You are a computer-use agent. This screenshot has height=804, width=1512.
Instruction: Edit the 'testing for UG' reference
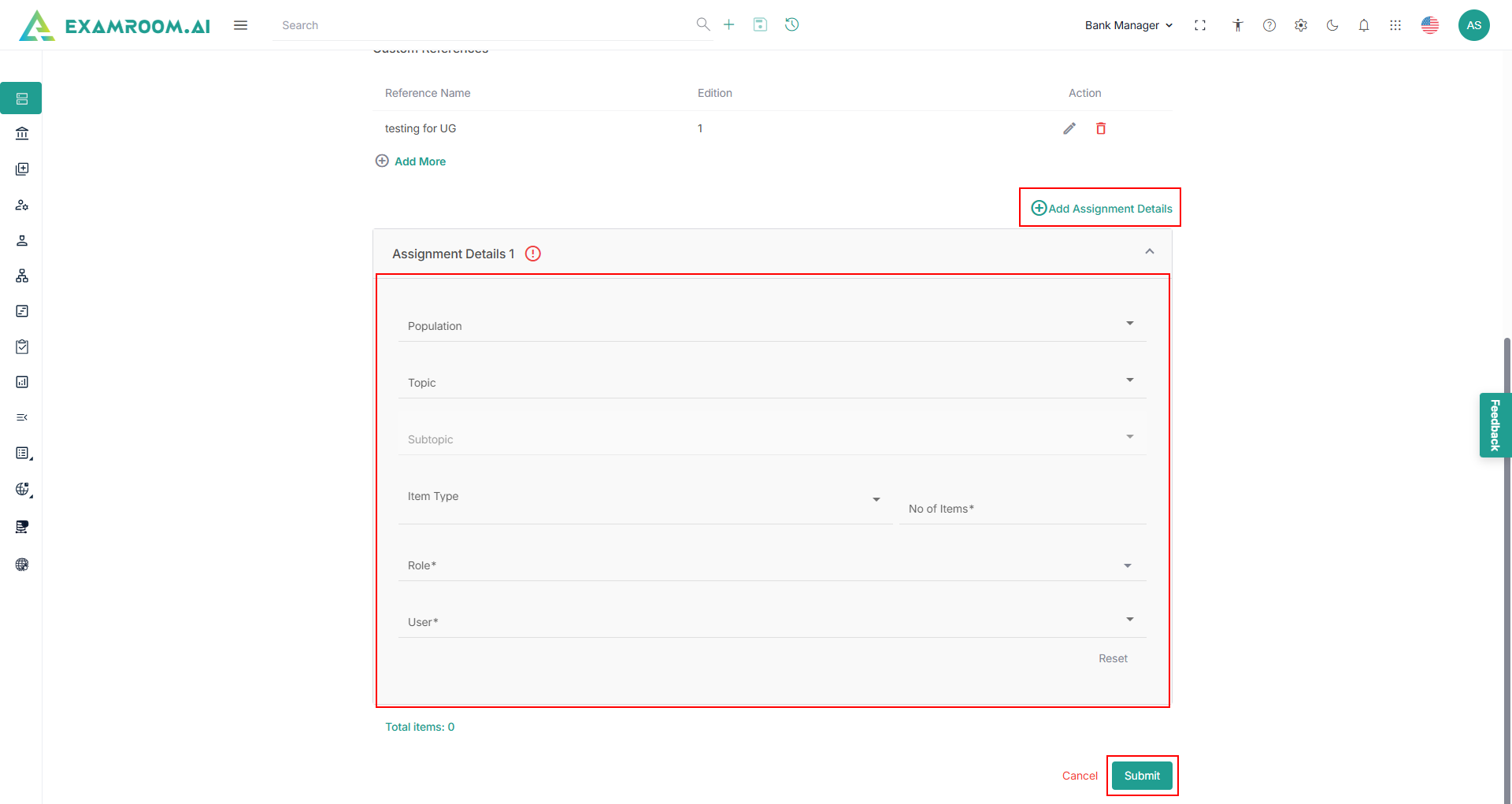click(1069, 128)
